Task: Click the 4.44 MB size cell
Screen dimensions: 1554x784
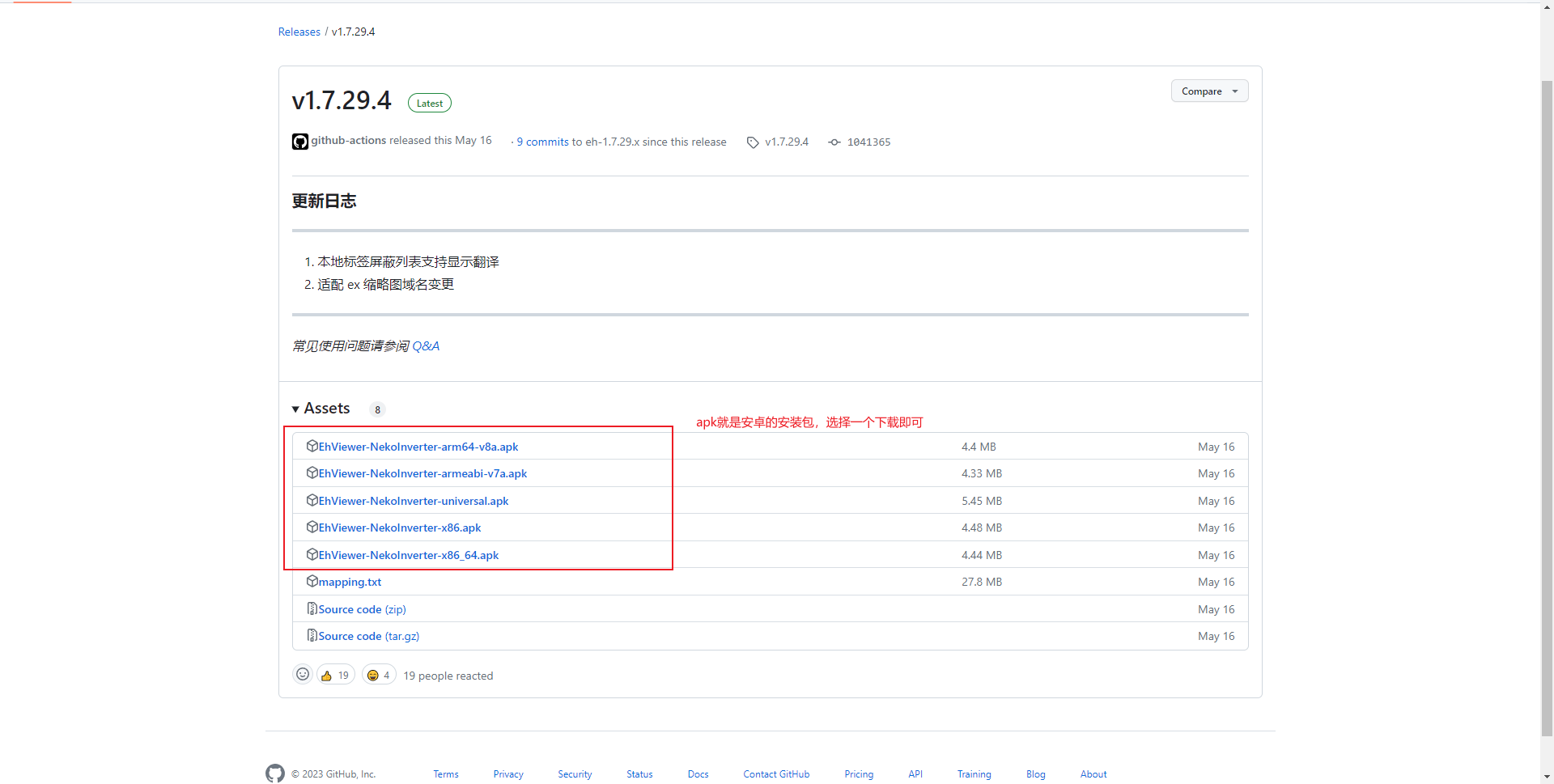Action: (x=982, y=555)
